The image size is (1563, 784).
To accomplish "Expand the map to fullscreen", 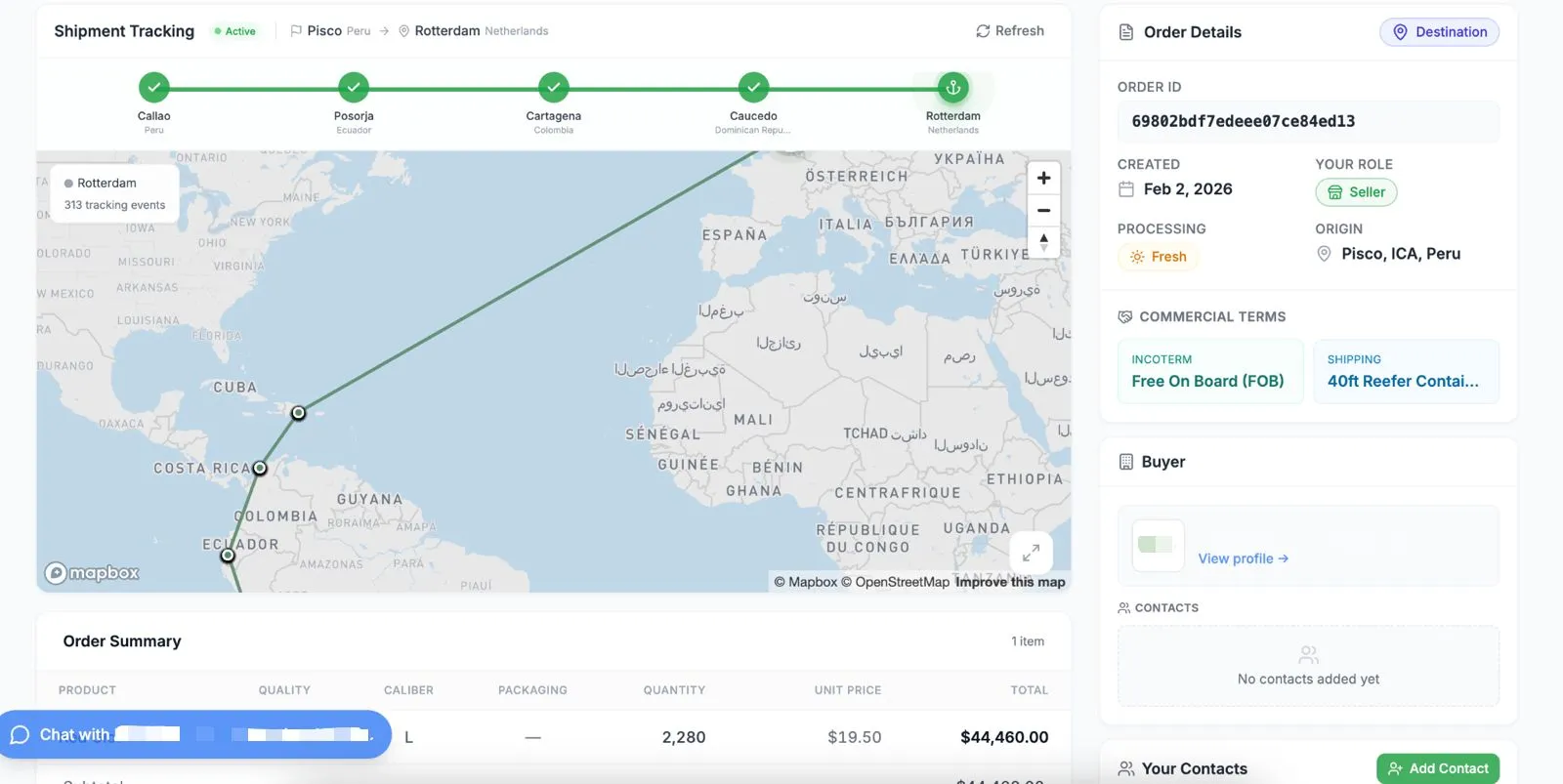I will pyautogui.click(x=1031, y=553).
